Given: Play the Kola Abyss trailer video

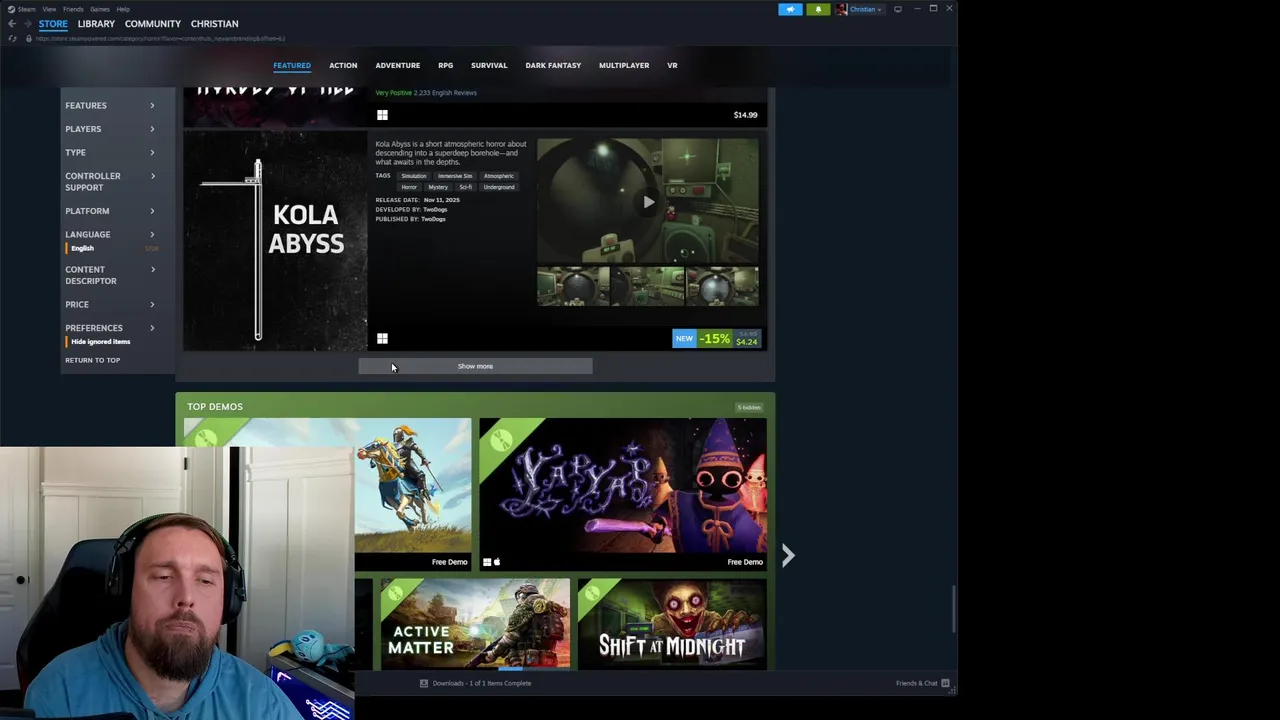Looking at the screenshot, I should click(x=648, y=202).
